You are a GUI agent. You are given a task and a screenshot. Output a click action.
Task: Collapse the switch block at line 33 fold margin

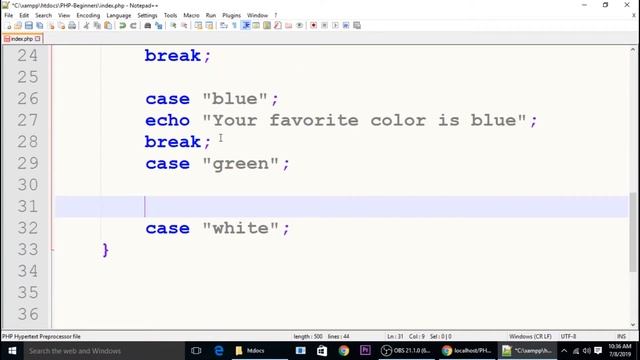(53, 249)
